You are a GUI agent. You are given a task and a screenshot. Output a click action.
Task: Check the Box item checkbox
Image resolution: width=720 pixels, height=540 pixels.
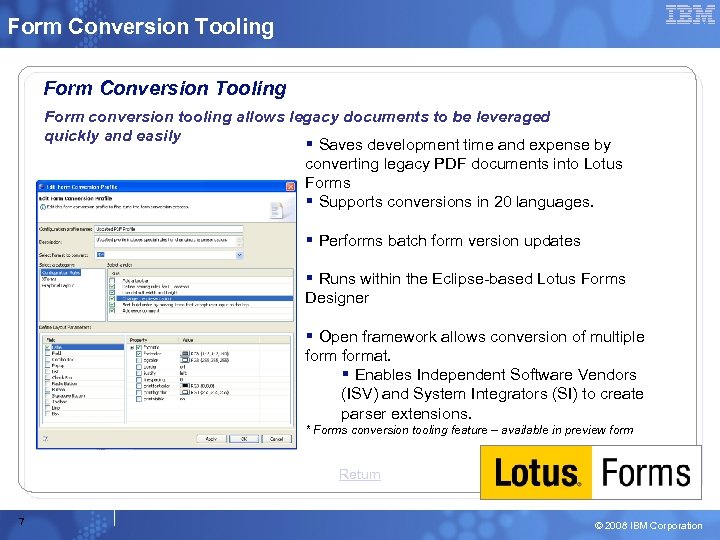pyautogui.click(x=47, y=414)
